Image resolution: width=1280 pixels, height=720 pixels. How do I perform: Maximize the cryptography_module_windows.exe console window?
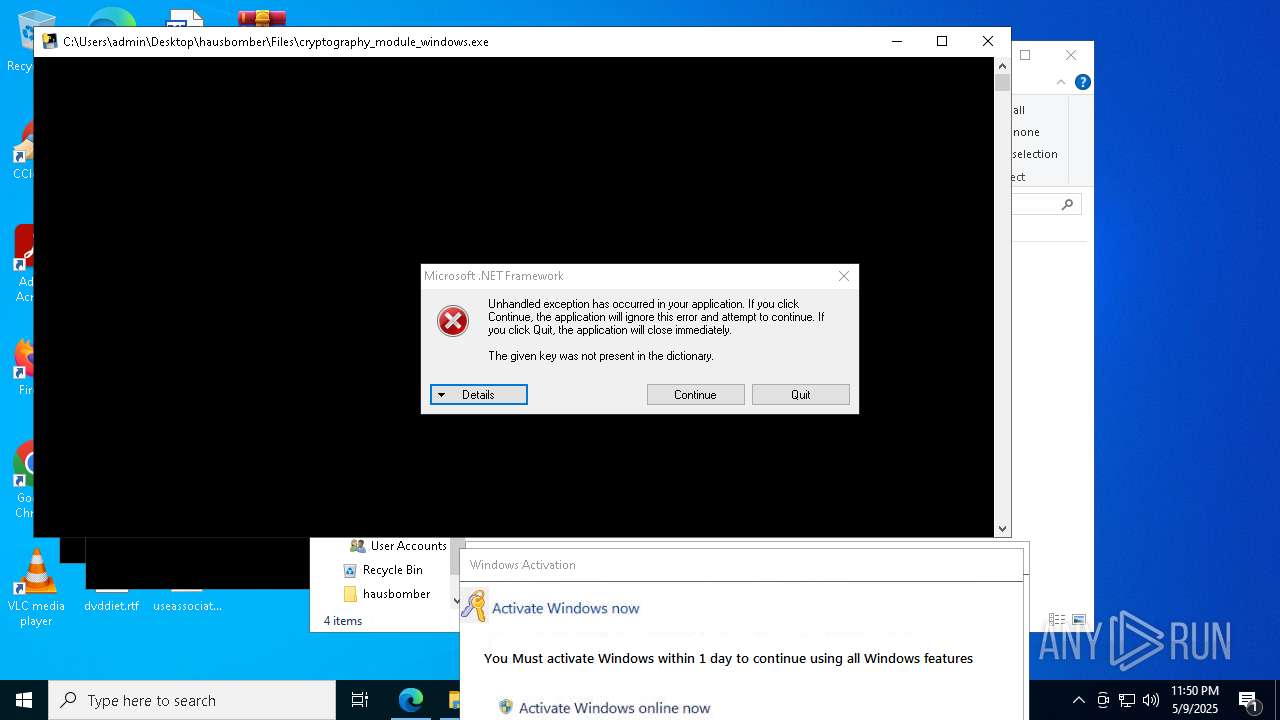(941, 41)
